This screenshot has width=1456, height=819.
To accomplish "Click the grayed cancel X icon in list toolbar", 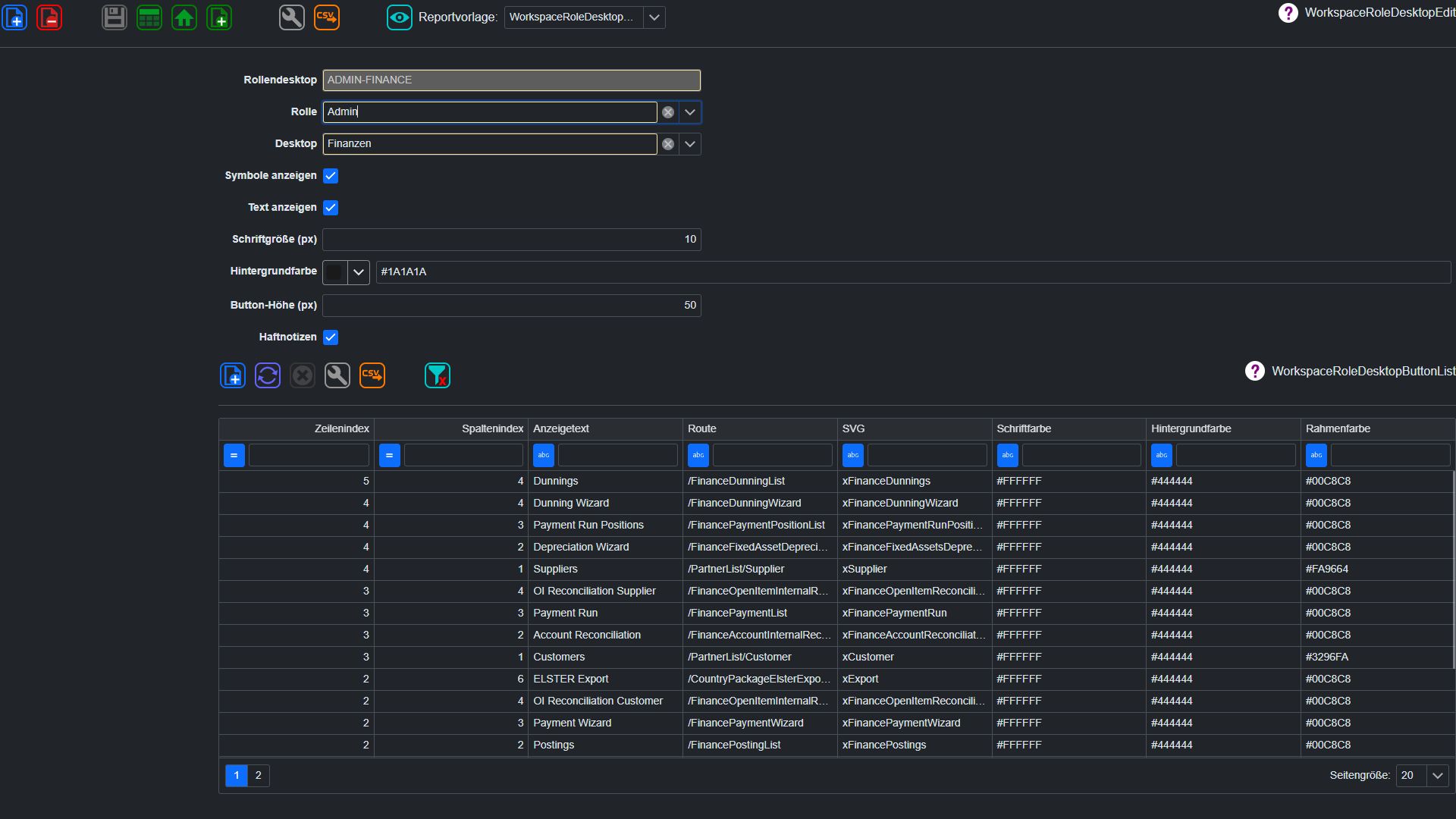I will pyautogui.click(x=303, y=375).
